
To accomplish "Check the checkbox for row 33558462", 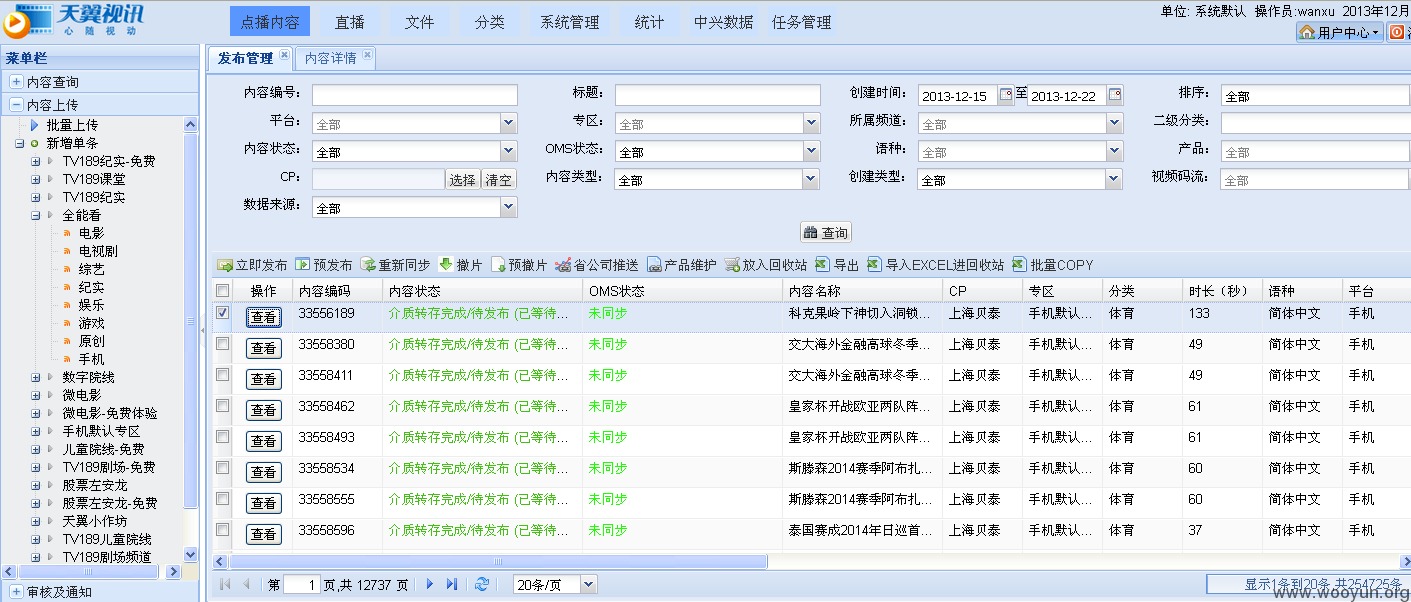I will tap(223, 406).
